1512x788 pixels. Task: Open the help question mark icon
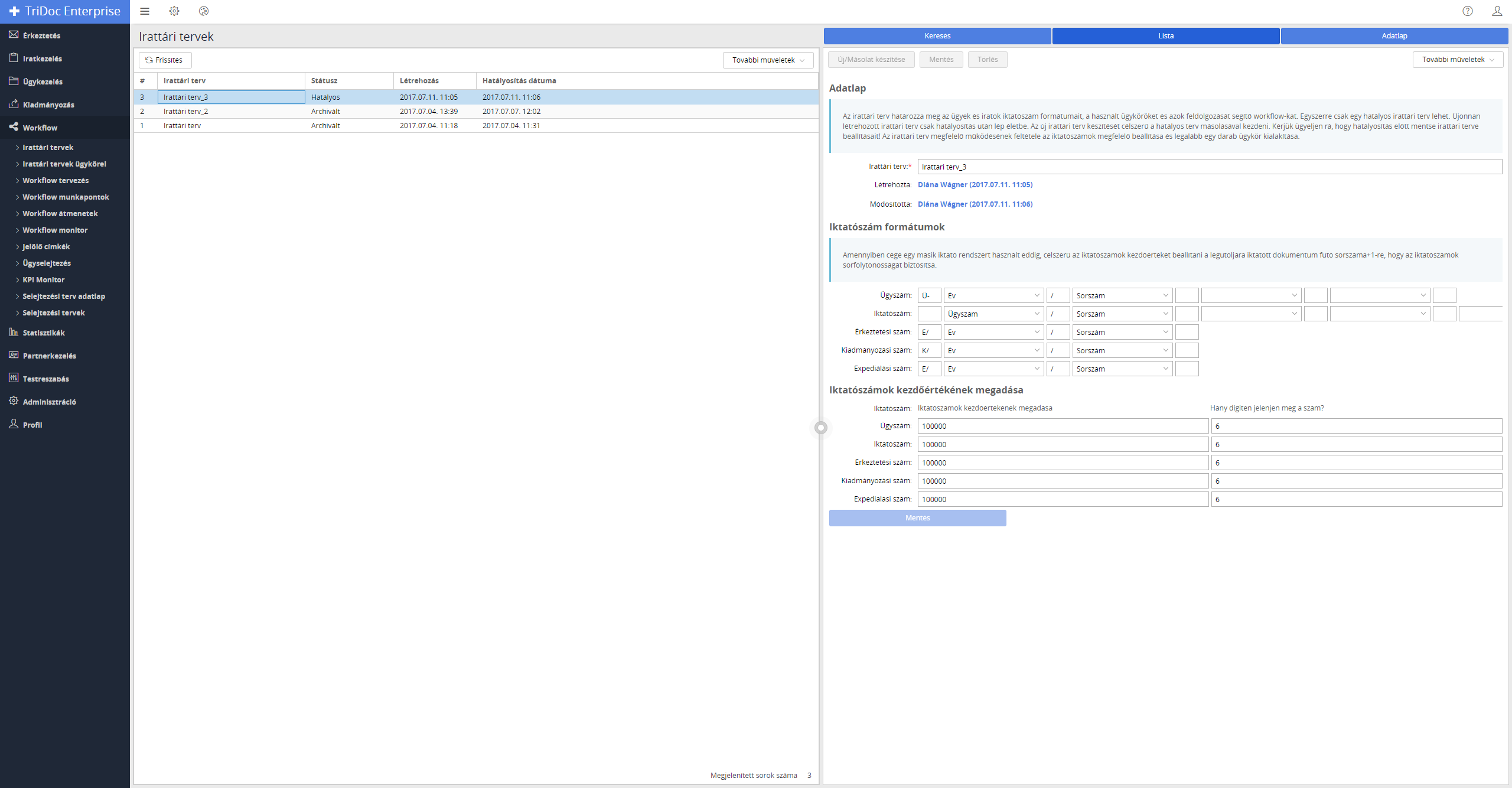pyautogui.click(x=1468, y=11)
